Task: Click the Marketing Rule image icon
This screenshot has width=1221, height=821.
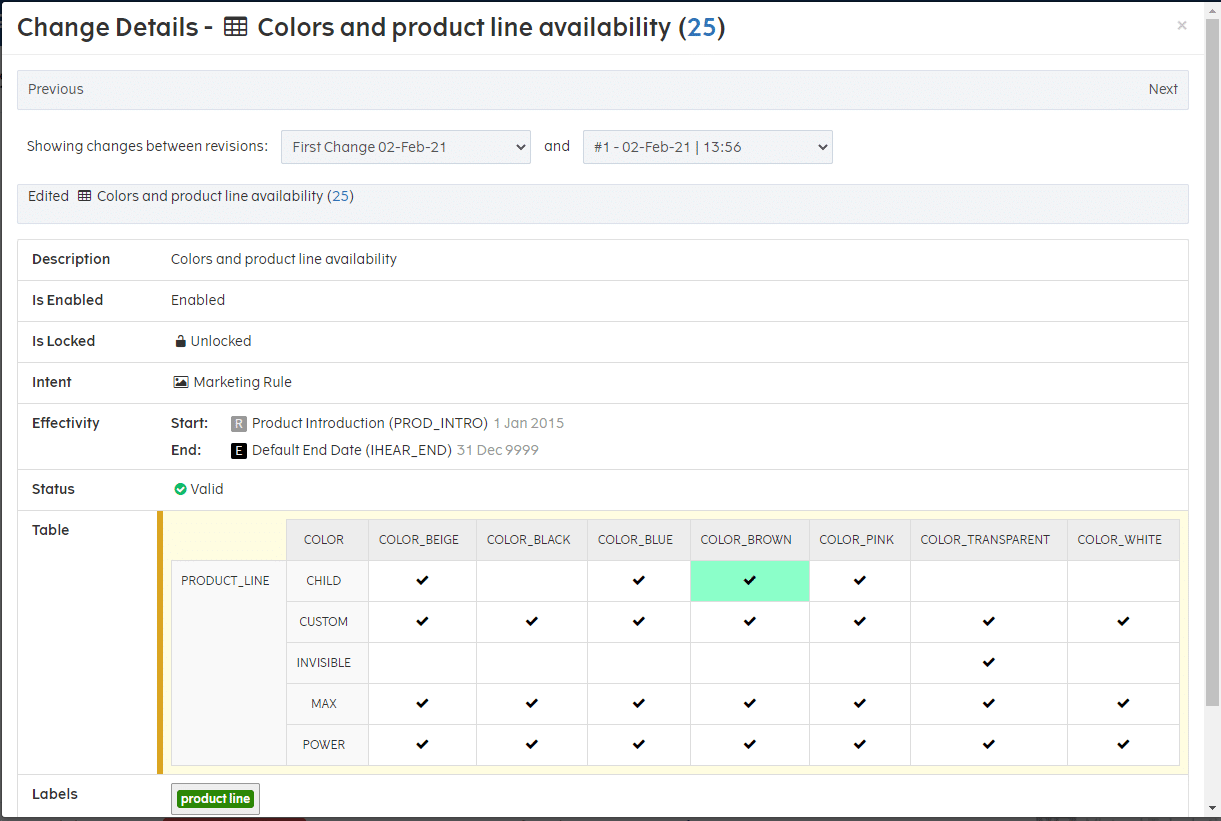Action: (x=180, y=382)
